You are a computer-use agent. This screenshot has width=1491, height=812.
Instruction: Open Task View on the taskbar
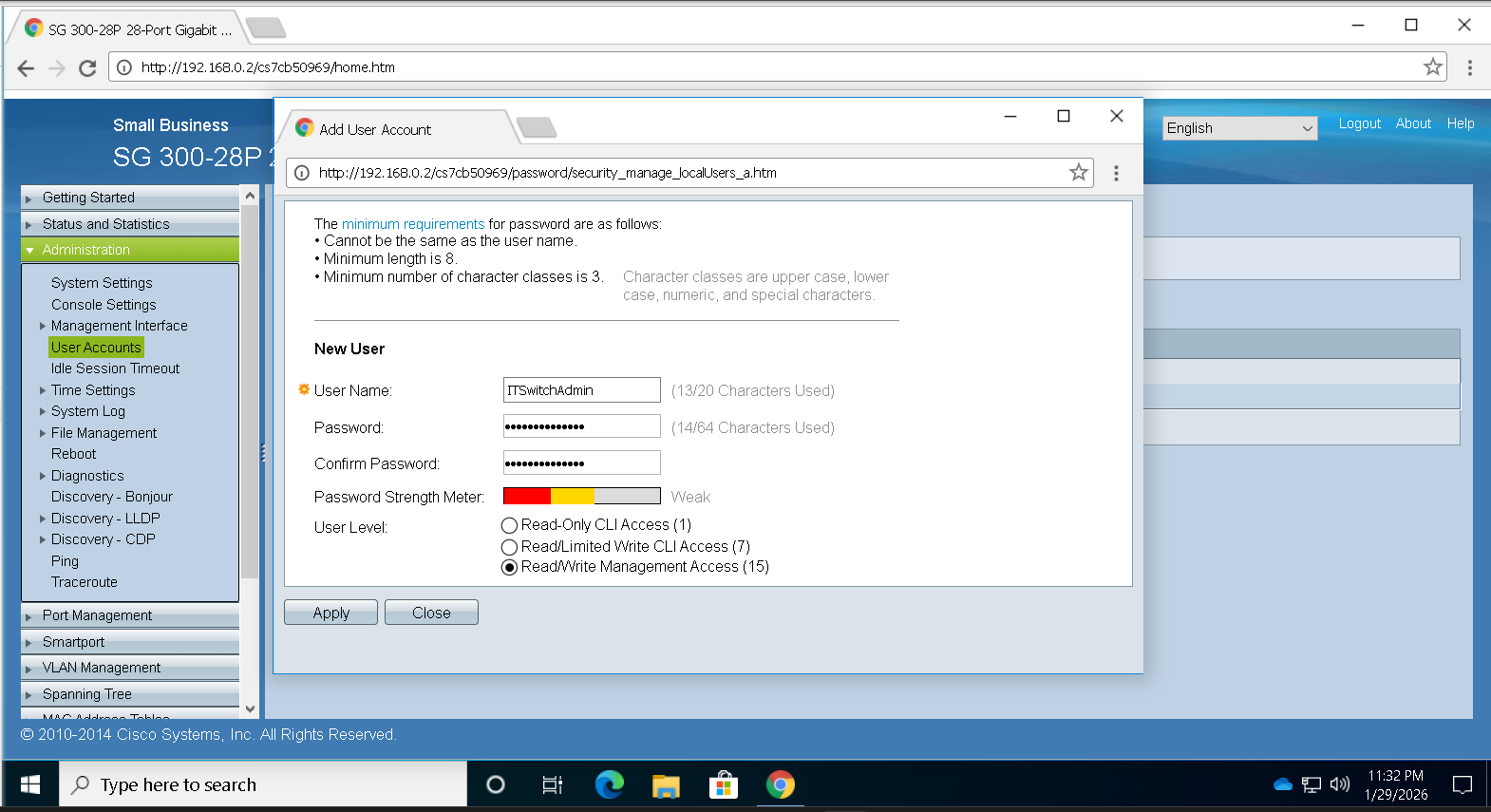[552, 784]
